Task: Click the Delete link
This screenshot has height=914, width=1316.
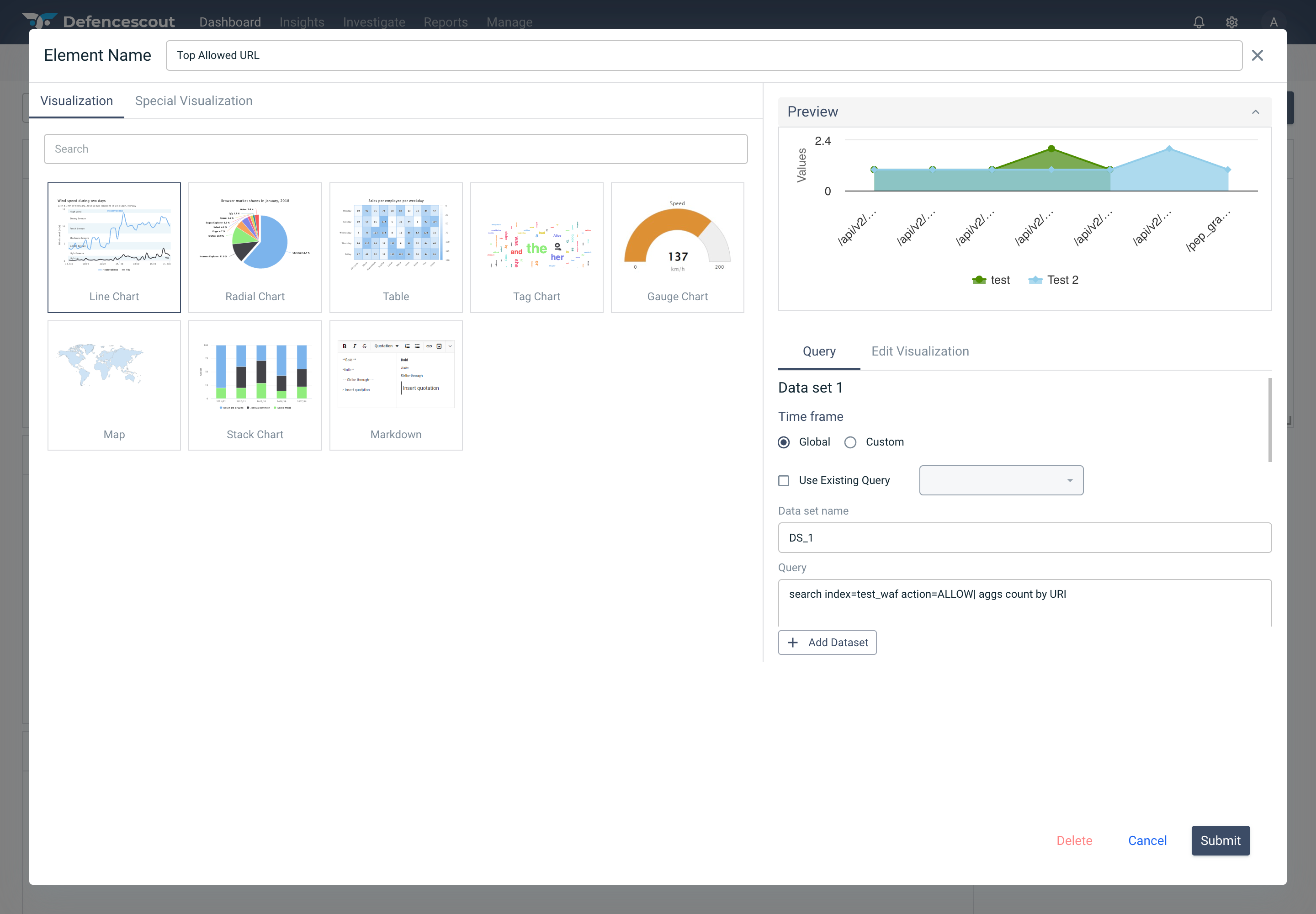Action: (x=1074, y=840)
